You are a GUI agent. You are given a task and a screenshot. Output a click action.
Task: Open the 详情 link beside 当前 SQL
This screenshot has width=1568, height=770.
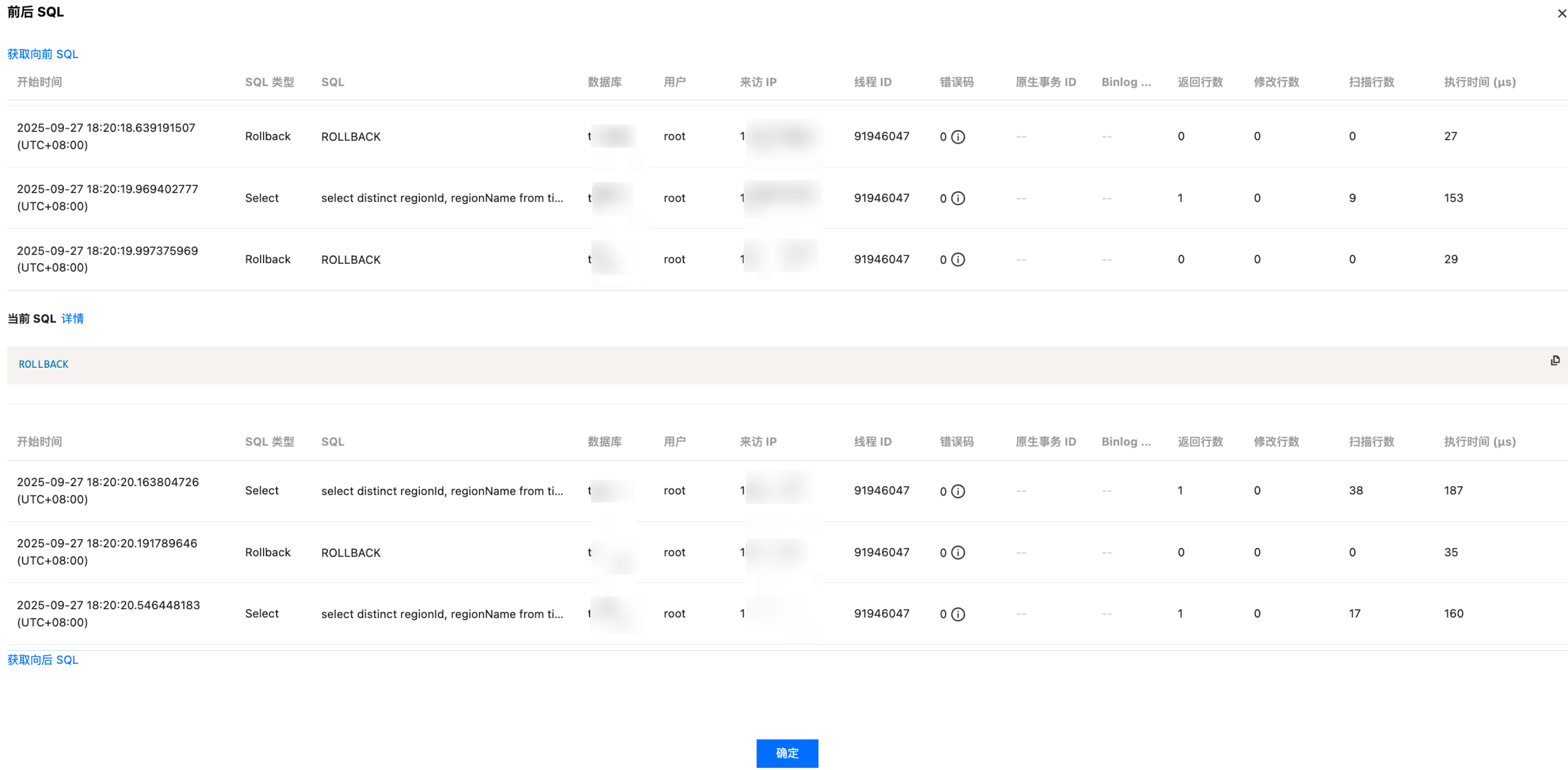[x=73, y=319]
